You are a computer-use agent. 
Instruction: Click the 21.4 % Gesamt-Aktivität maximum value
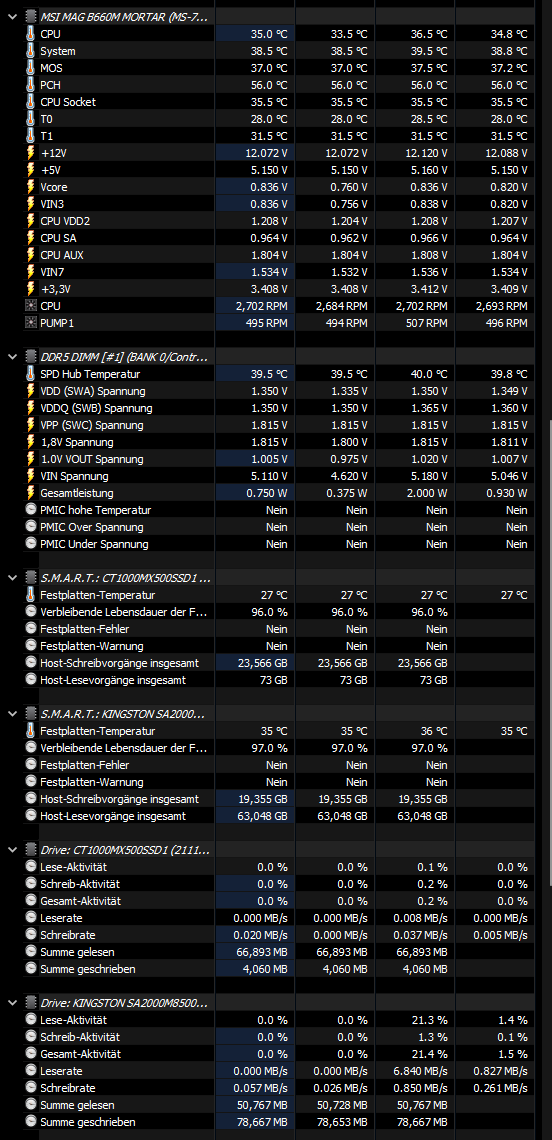click(x=428, y=1053)
